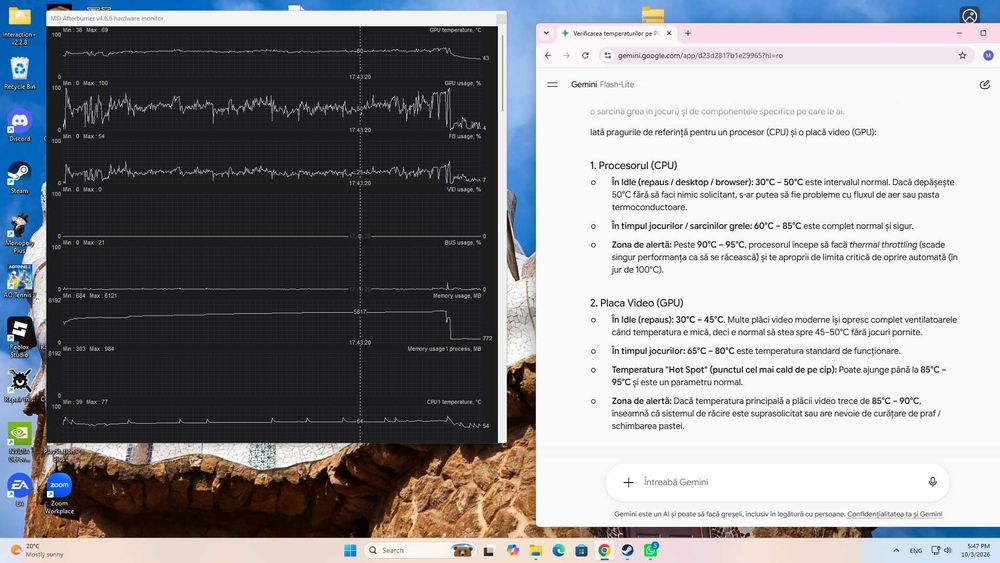
Task: Click the plus icon to add files in Gemini
Action: 628,482
